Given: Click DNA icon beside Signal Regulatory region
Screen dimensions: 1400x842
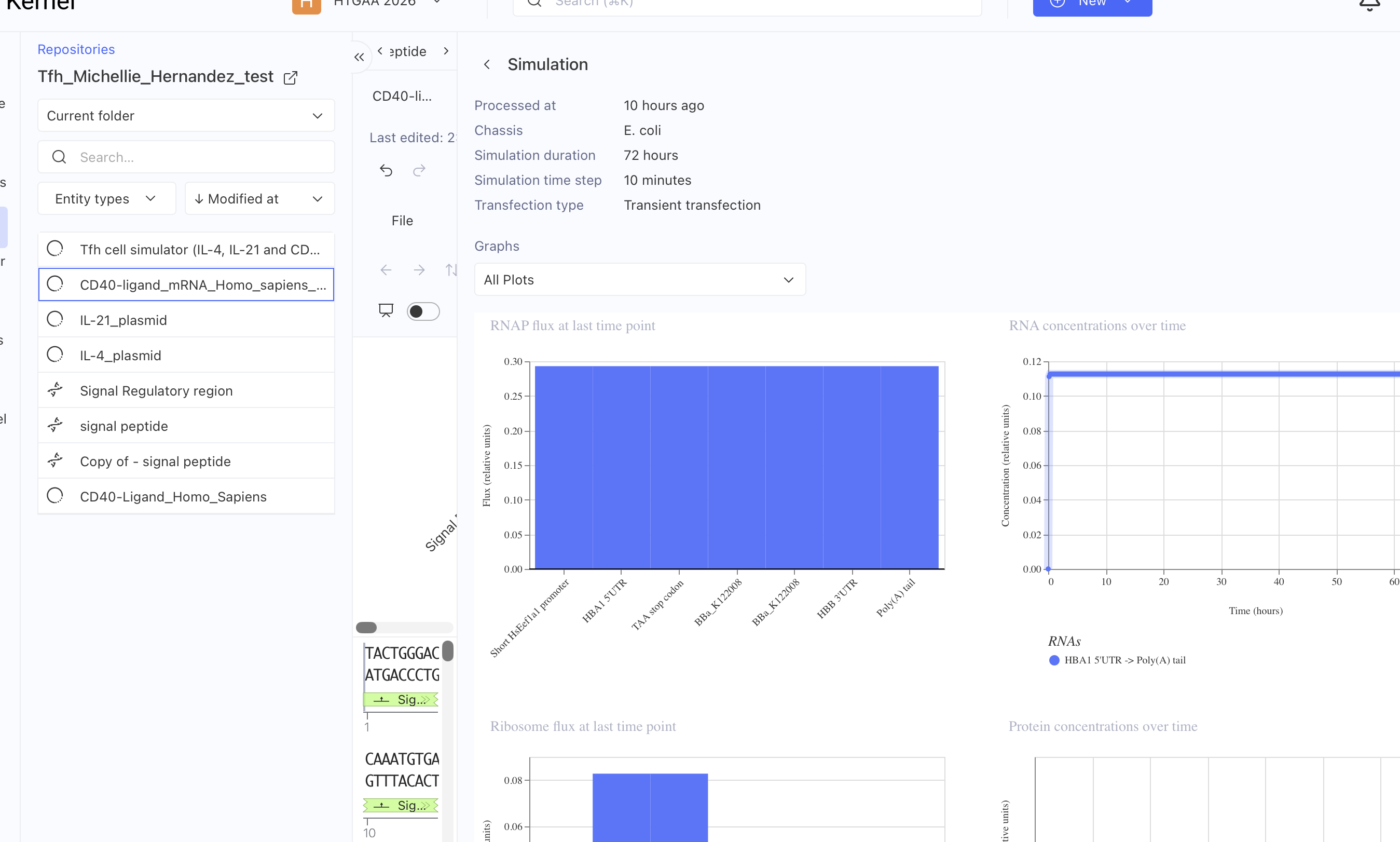Looking at the screenshot, I should [55, 390].
